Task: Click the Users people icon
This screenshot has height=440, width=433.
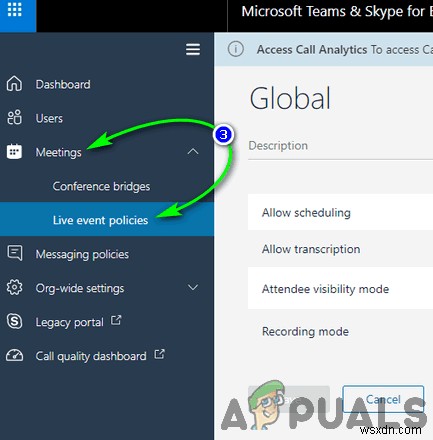Action: 14,118
